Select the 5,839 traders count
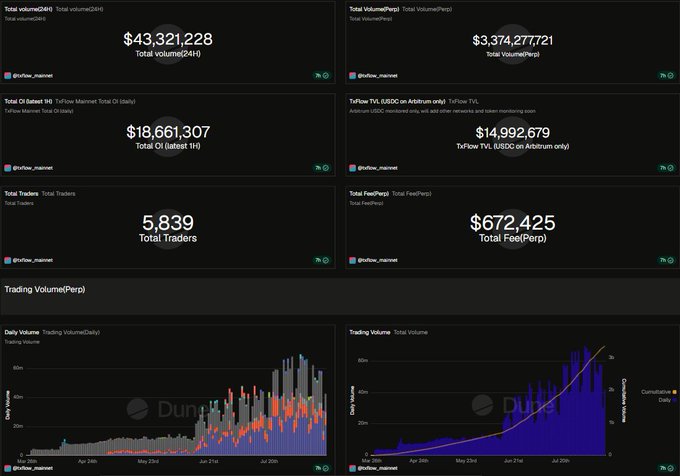This screenshot has width=680, height=476. click(x=168, y=223)
